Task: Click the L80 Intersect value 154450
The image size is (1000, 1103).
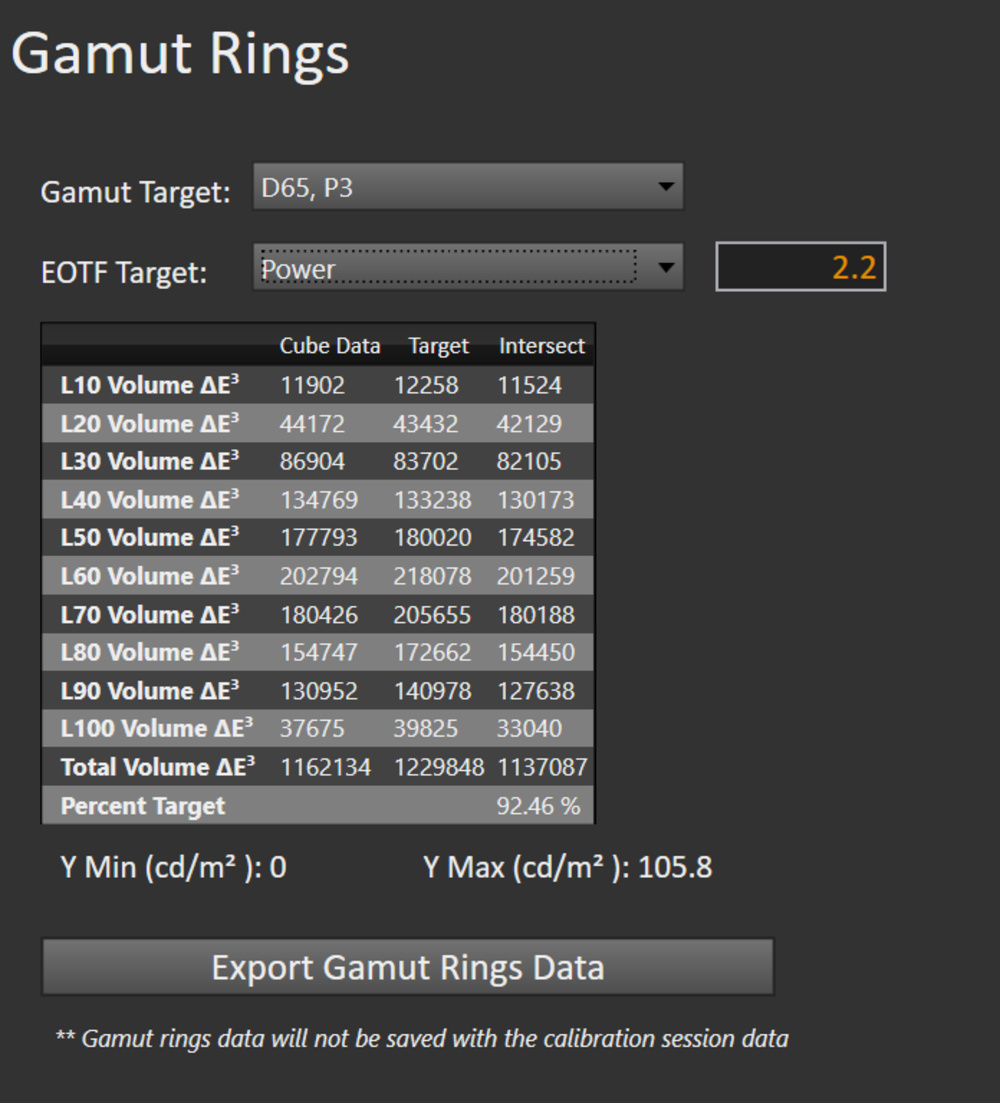Action: click(x=536, y=652)
